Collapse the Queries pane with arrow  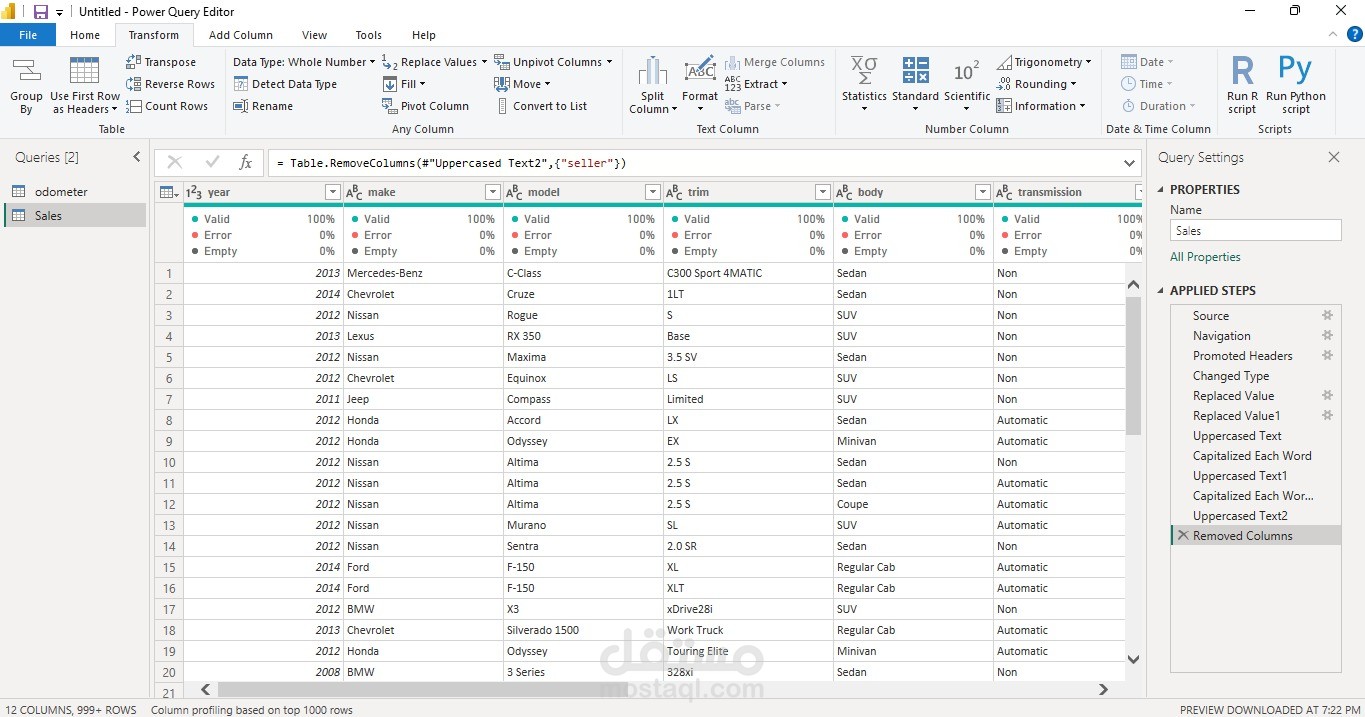point(137,157)
